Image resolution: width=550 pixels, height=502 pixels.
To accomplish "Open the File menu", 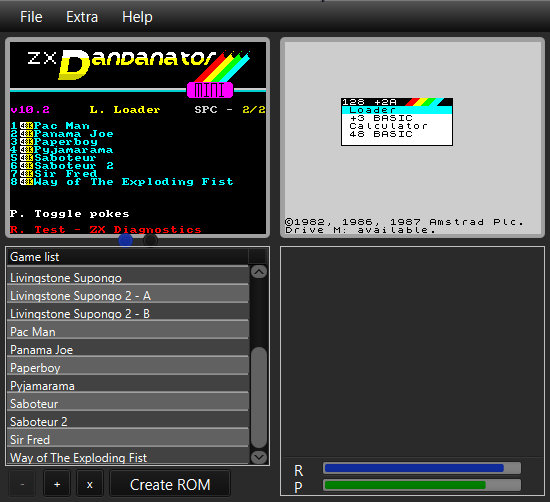I will [31, 17].
